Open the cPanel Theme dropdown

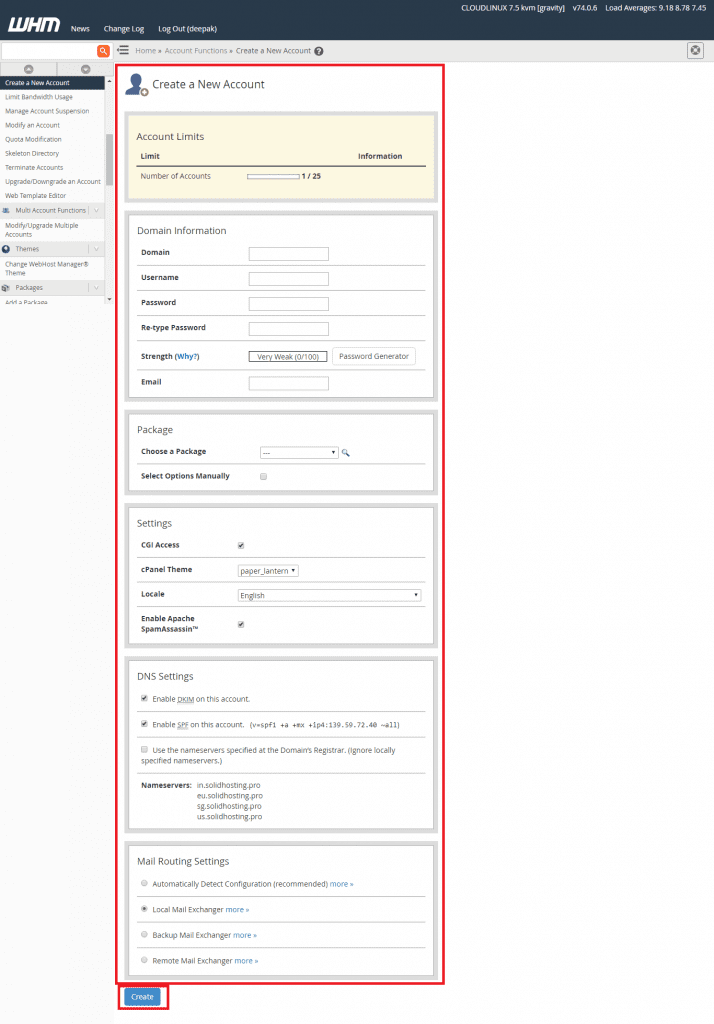tap(268, 571)
